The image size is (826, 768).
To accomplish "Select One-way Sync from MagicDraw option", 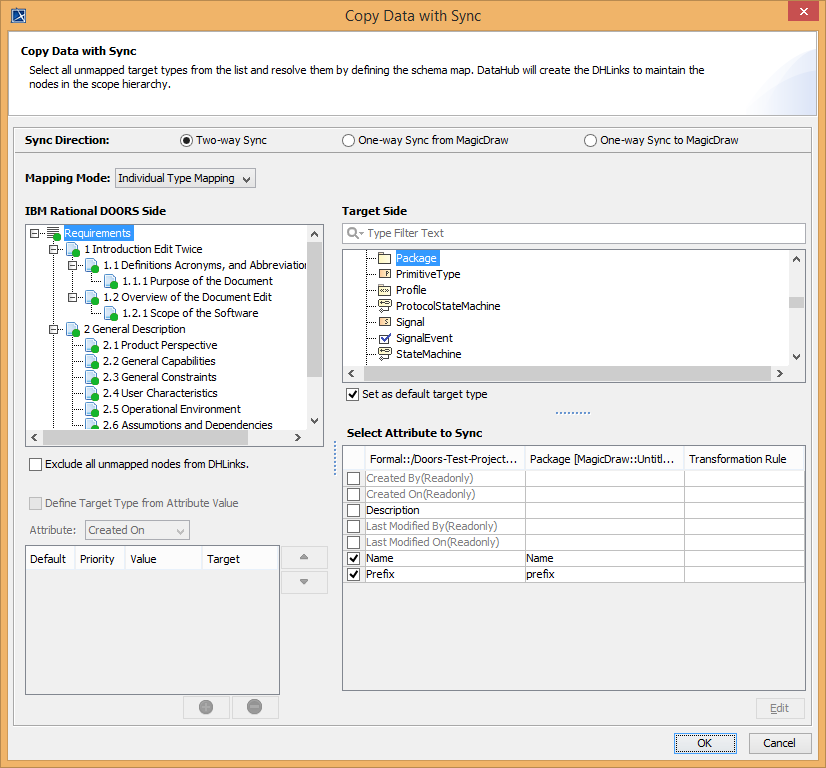I will (x=348, y=141).
